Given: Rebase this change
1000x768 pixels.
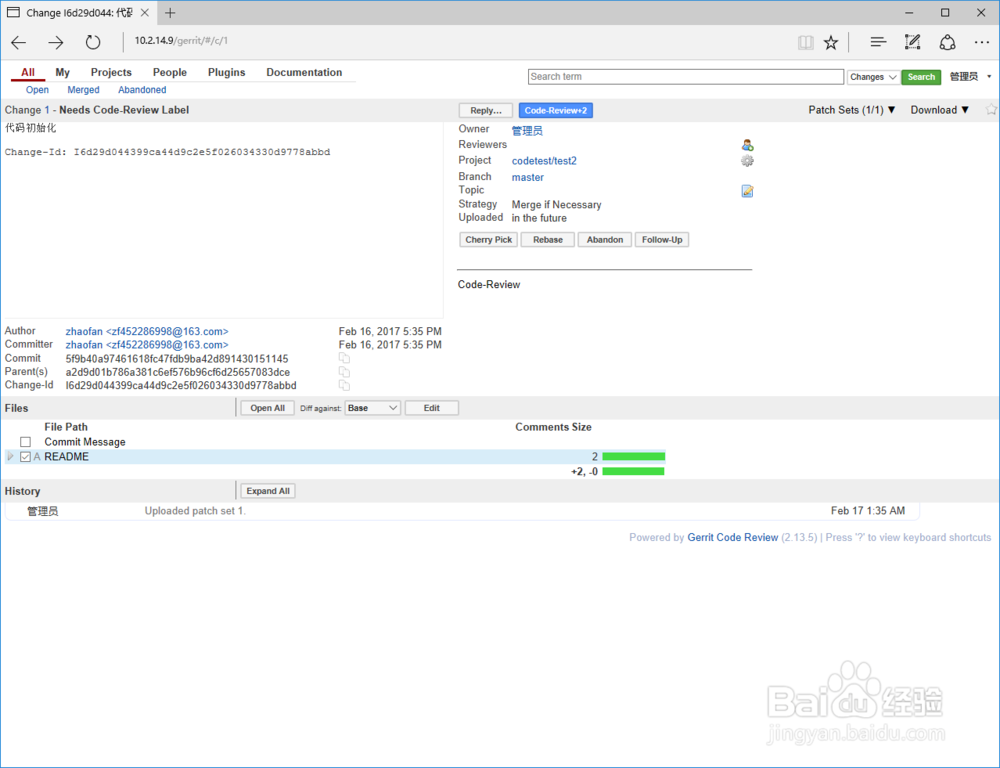Looking at the screenshot, I should 548,240.
